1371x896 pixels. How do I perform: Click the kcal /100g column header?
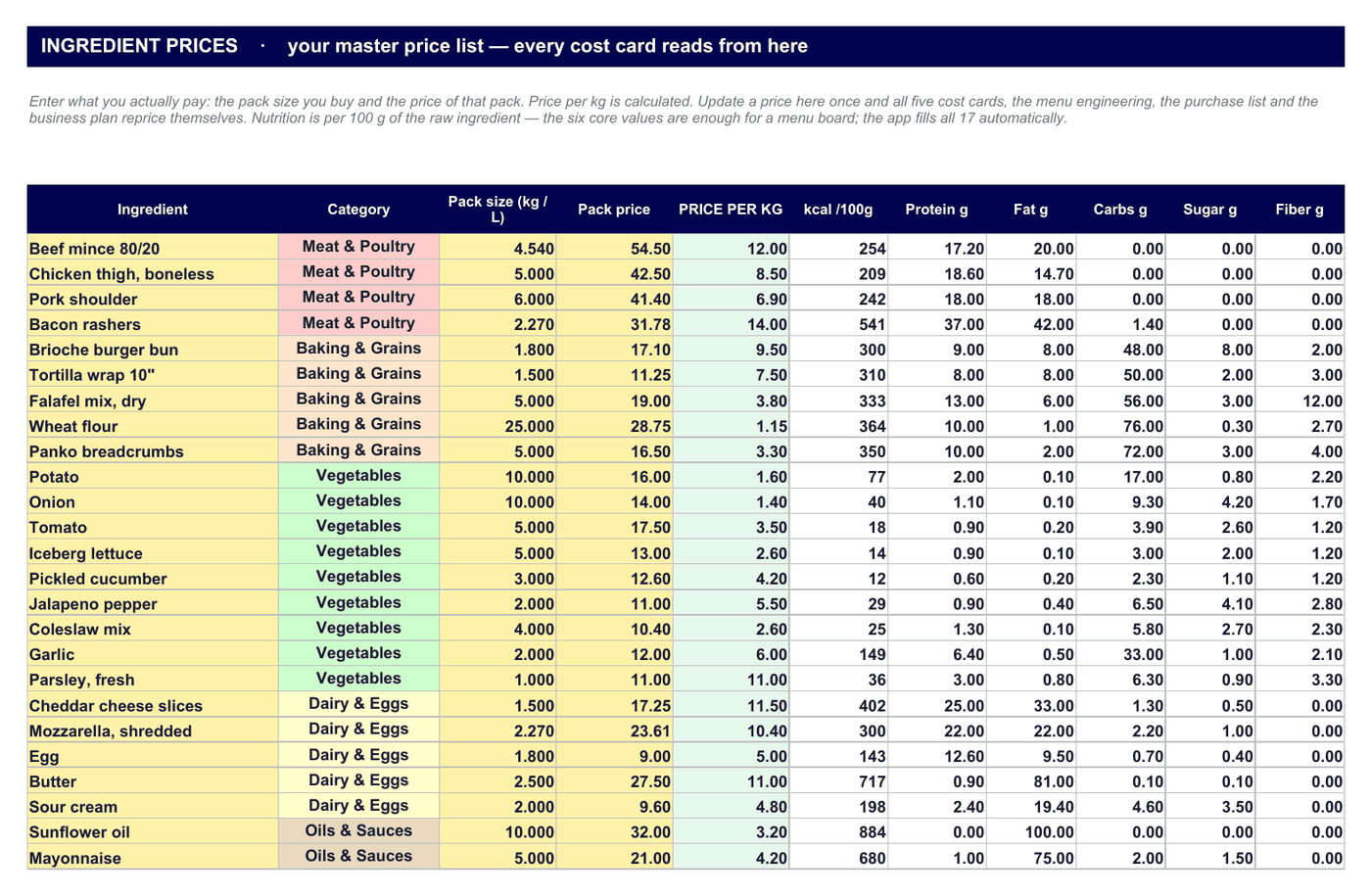[838, 210]
